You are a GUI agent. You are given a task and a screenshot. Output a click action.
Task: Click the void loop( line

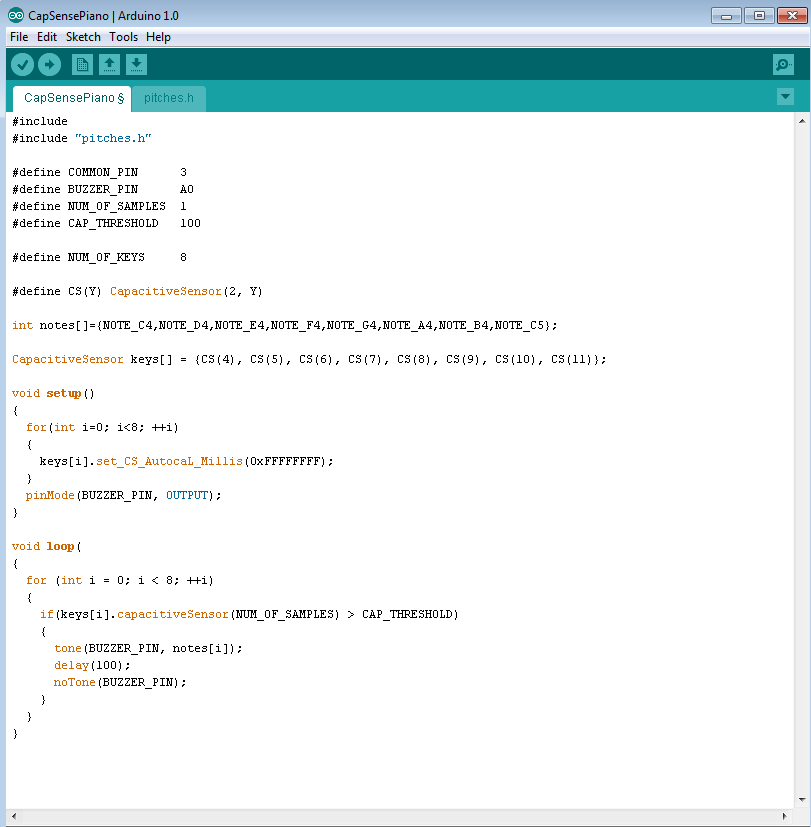46,546
